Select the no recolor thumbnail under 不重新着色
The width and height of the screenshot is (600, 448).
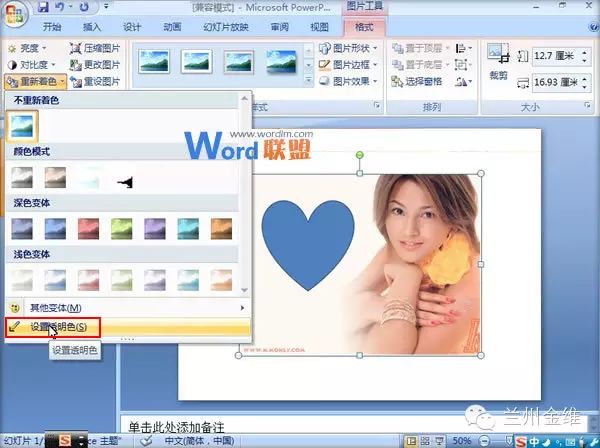click(22, 126)
